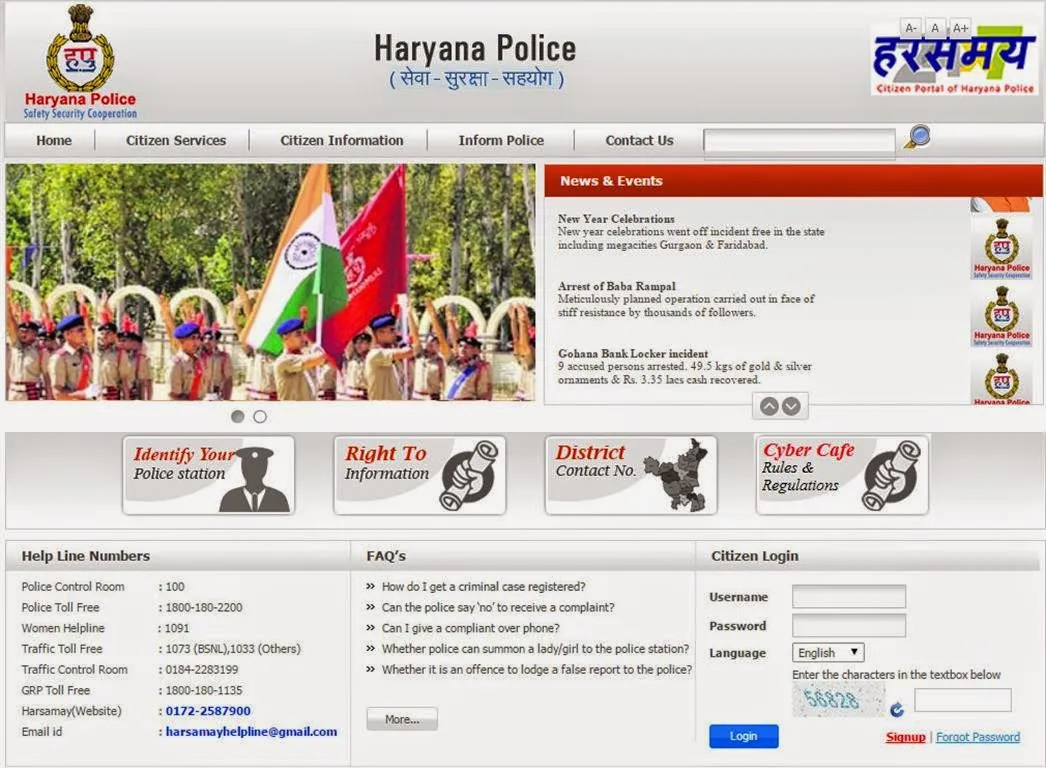Click the FAQ's section heading
The image size is (1046, 768).
click(386, 556)
